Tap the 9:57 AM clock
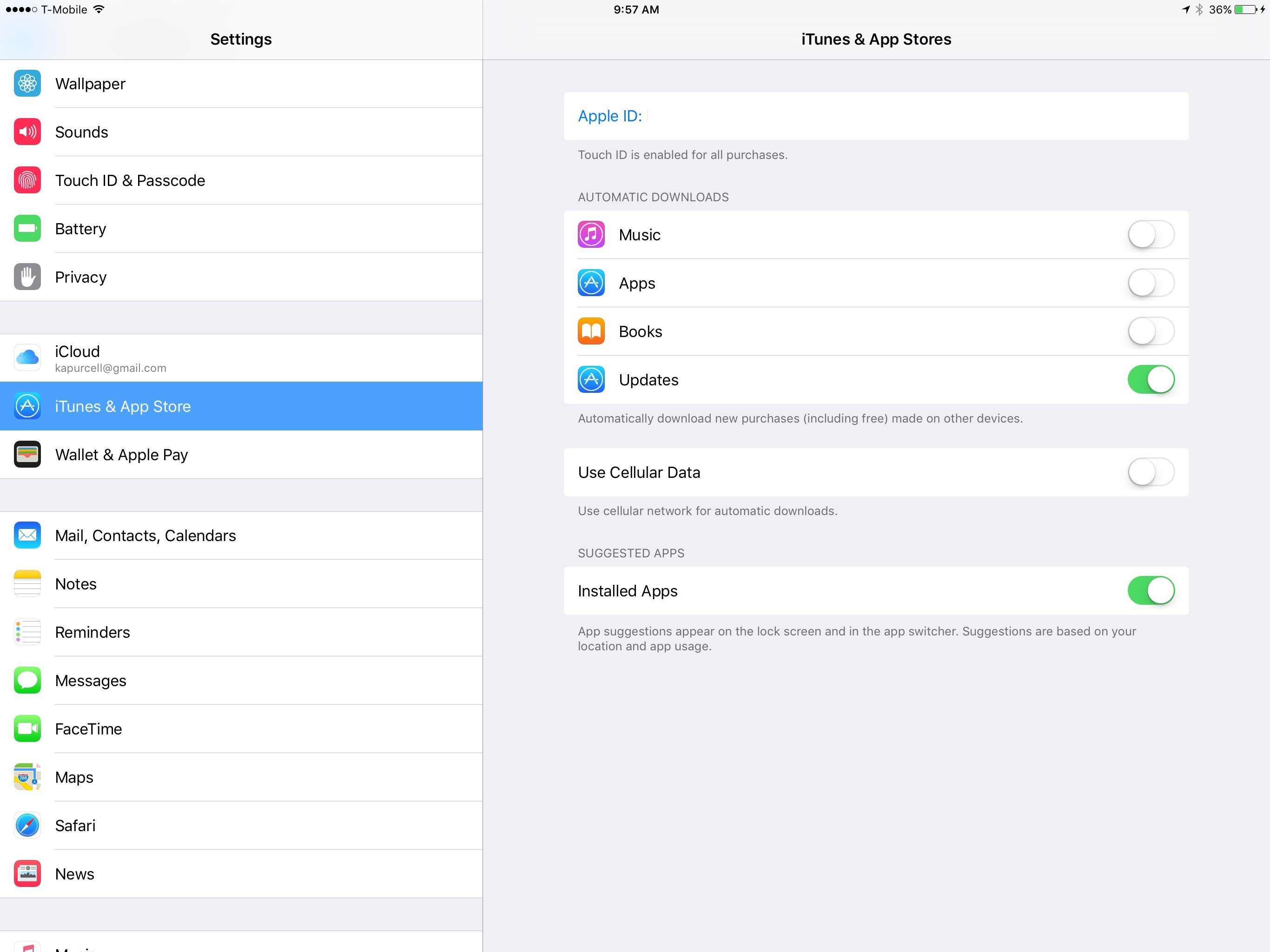The image size is (1270, 952). pos(636,10)
